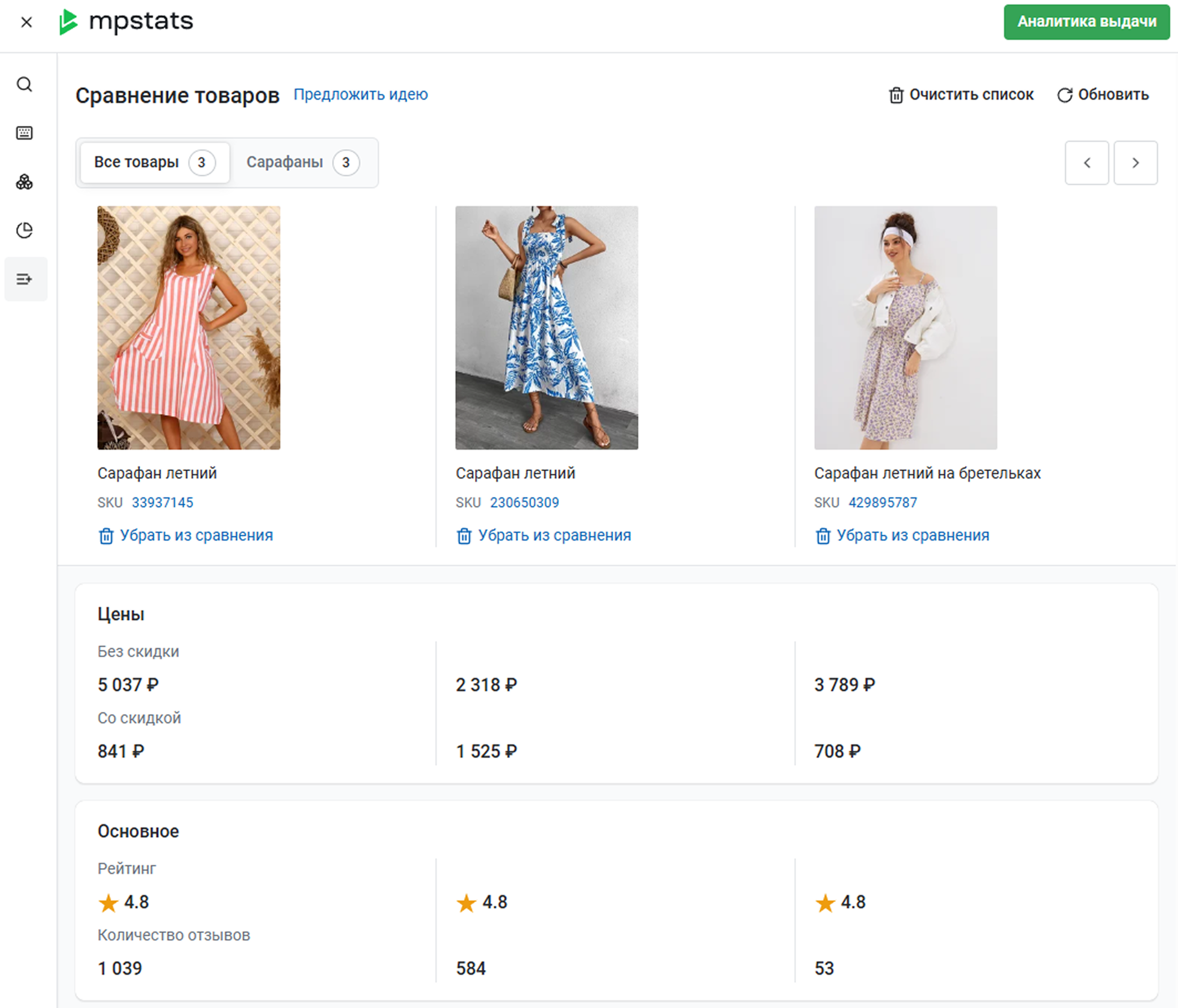This screenshot has height=1008, width=1178.
Task: Select the pie chart sidebar icon
Action: pos(24,230)
